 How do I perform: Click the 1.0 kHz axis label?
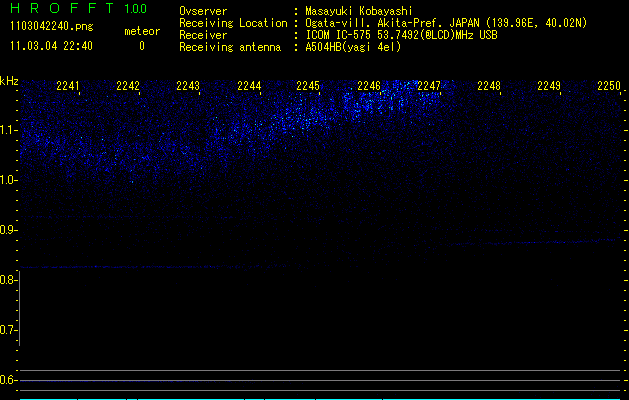tap(8, 180)
